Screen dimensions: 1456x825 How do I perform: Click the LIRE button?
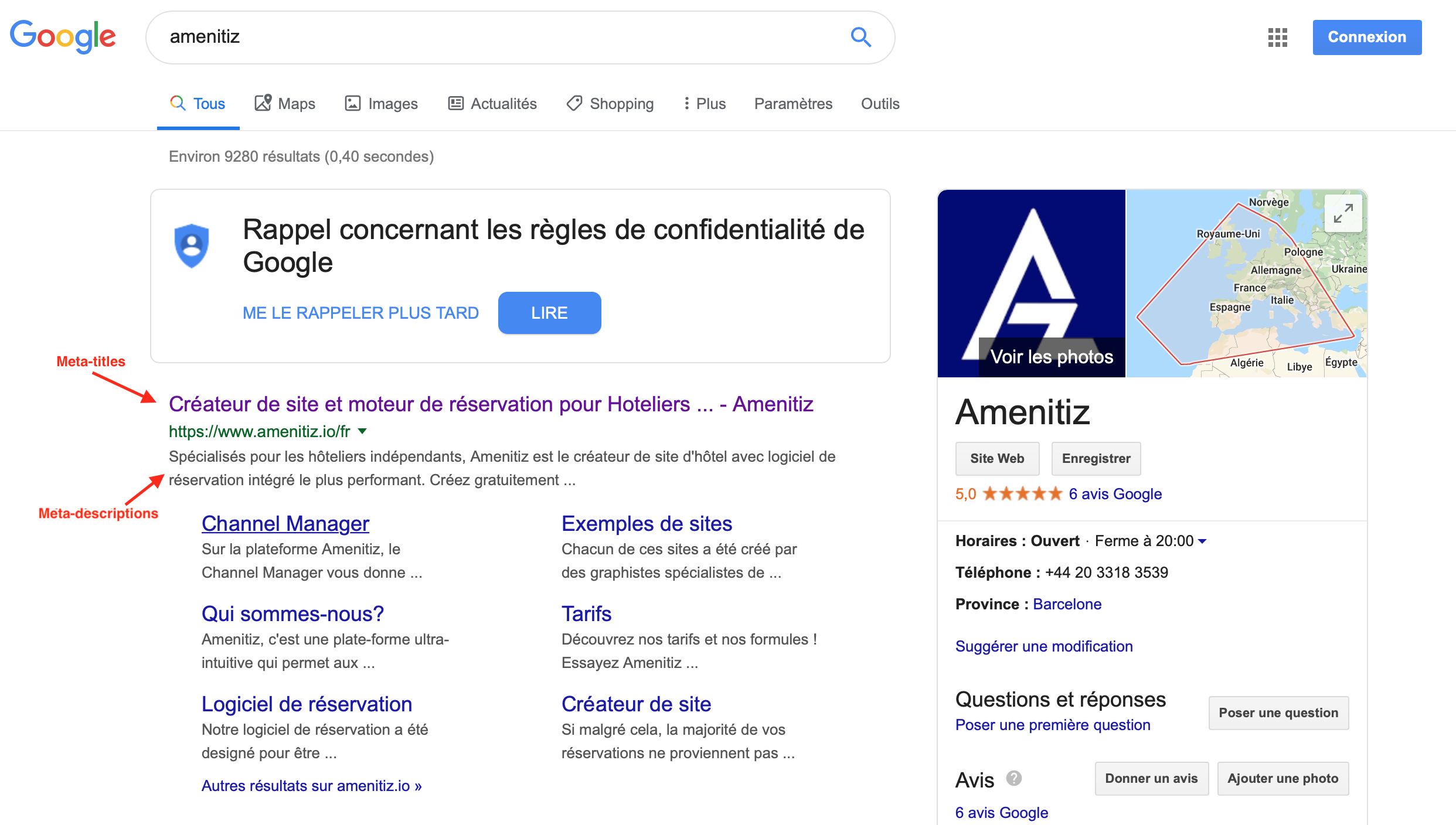tap(549, 313)
